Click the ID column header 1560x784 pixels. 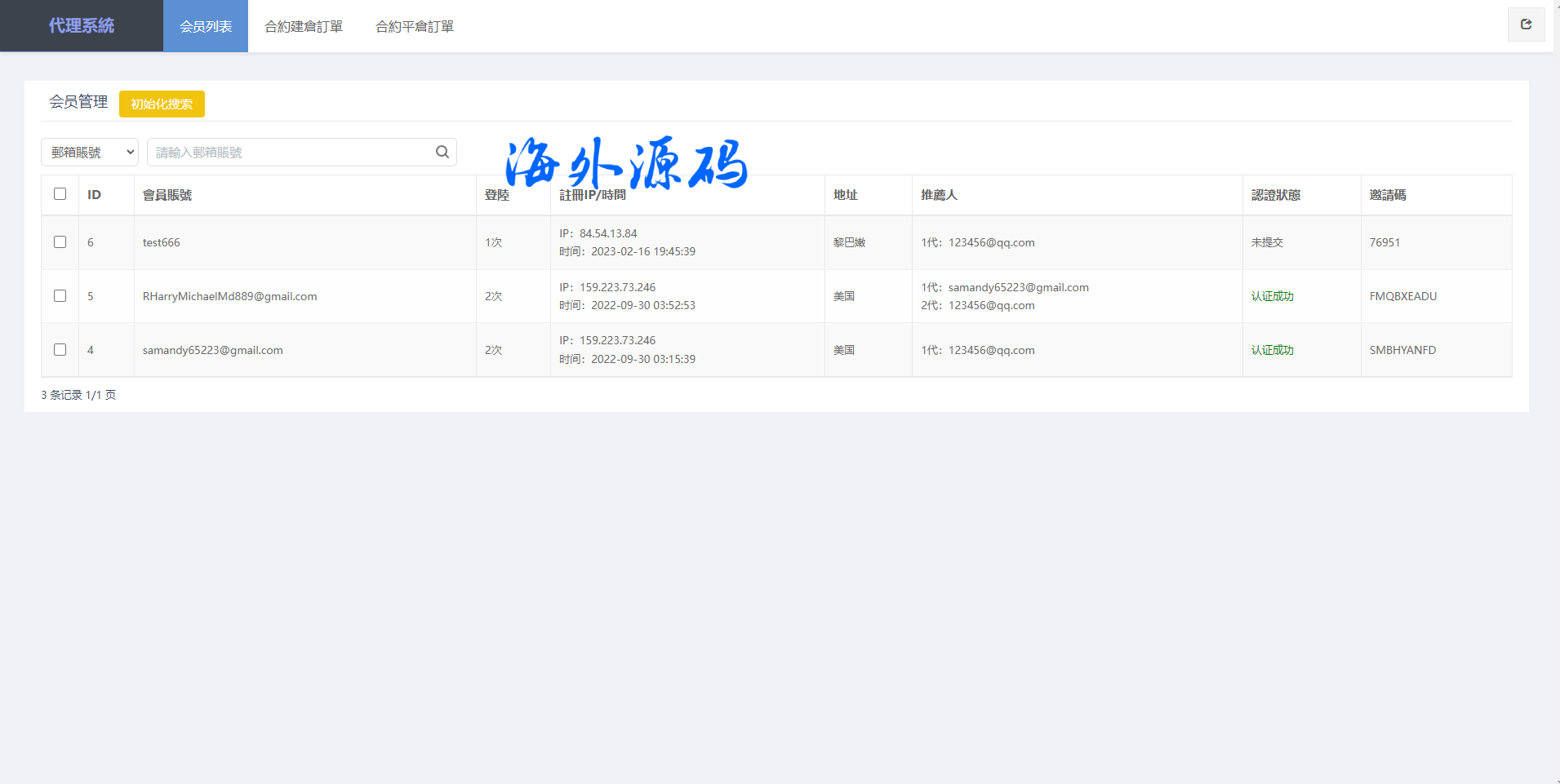pos(95,195)
